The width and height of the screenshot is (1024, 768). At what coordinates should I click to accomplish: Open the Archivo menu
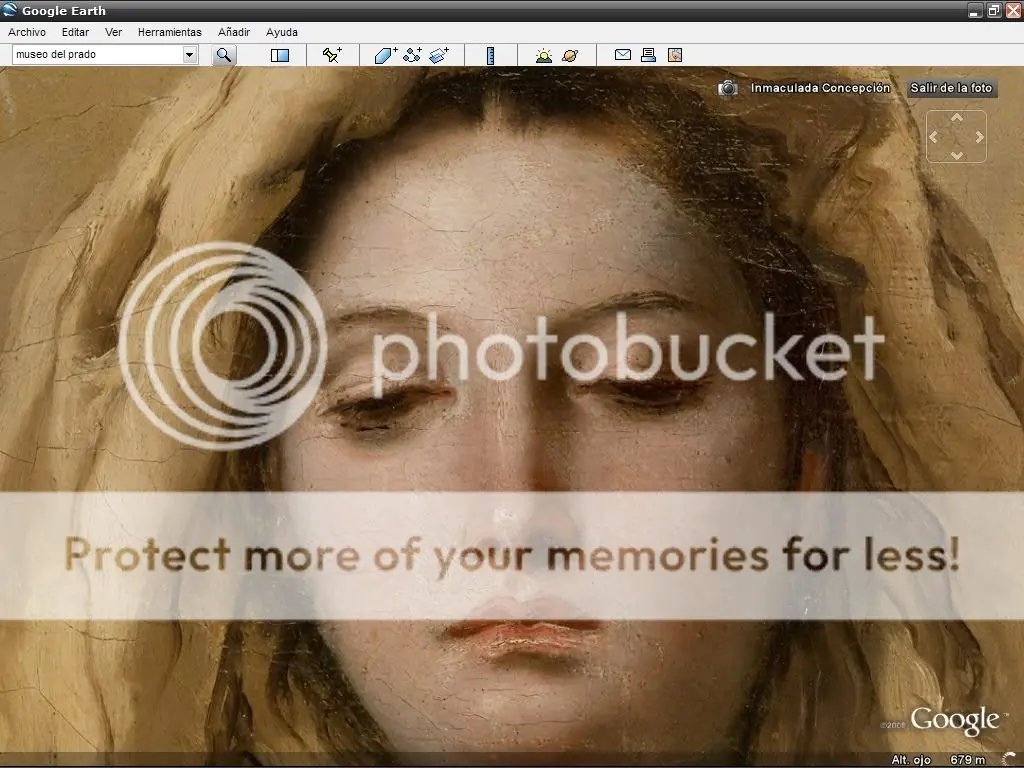click(x=27, y=32)
